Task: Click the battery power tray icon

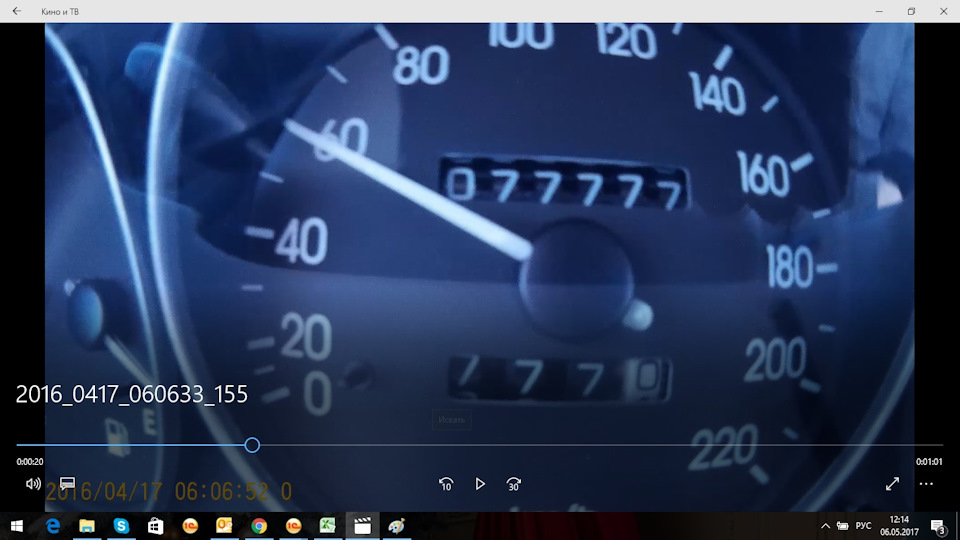Action: click(843, 526)
